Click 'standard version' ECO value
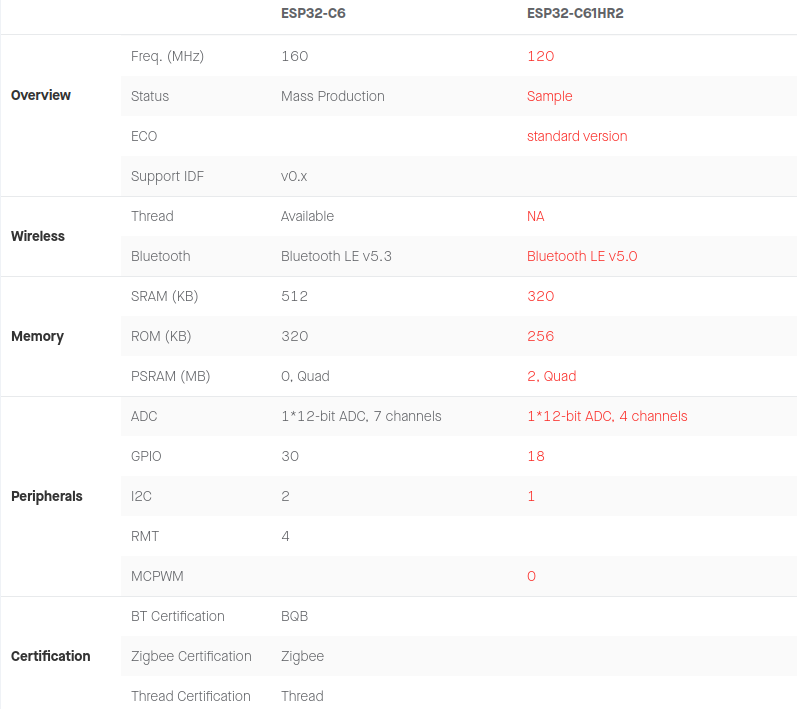Screen dimensions: 797x709 [577, 136]
